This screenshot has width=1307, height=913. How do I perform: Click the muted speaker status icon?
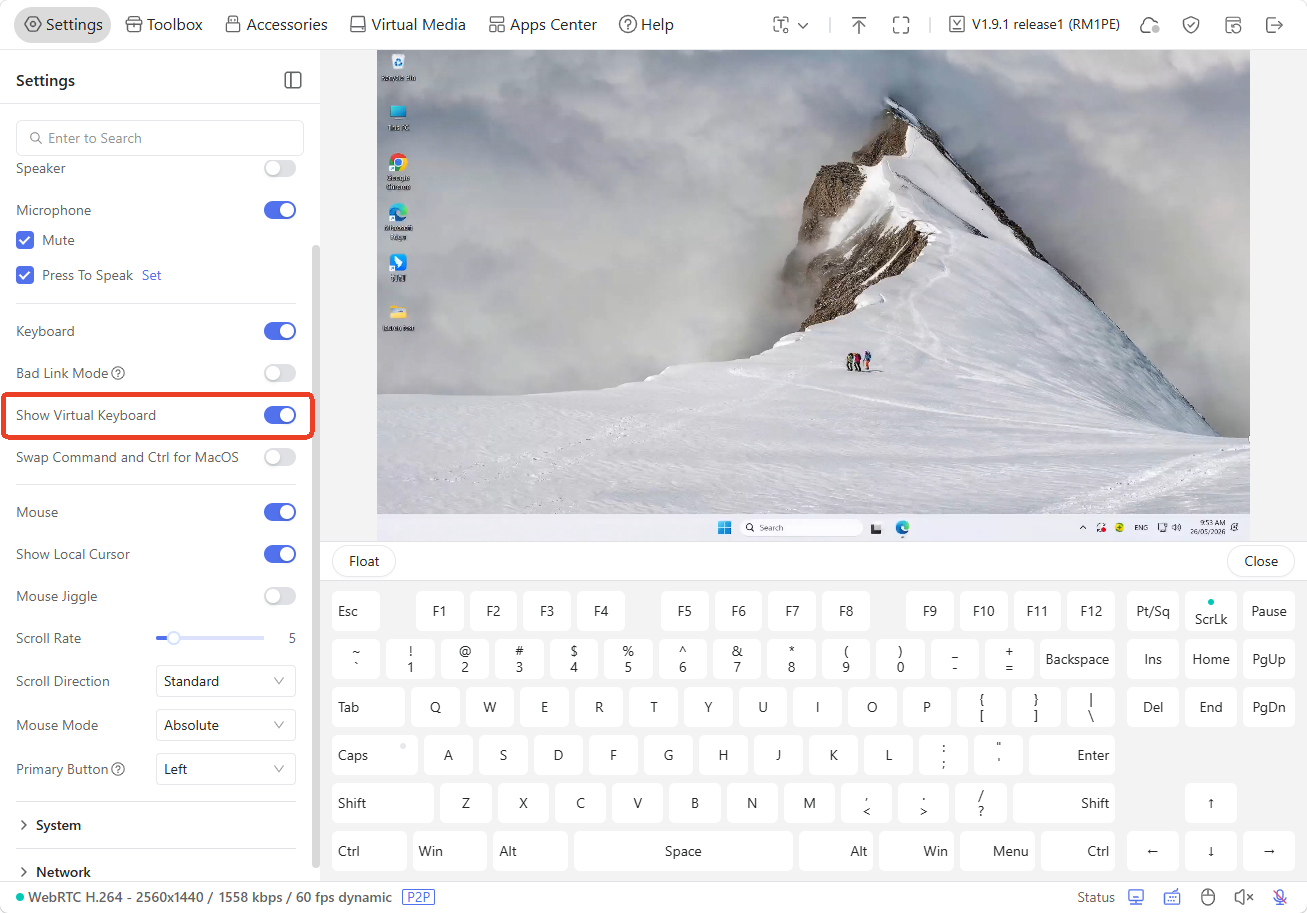point(1244,897)
